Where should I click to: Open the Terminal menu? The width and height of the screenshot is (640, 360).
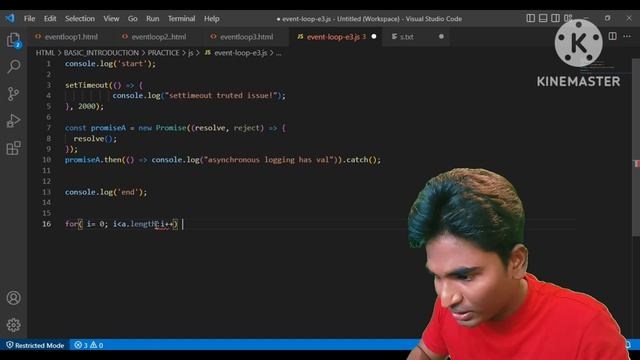point(181,19)
